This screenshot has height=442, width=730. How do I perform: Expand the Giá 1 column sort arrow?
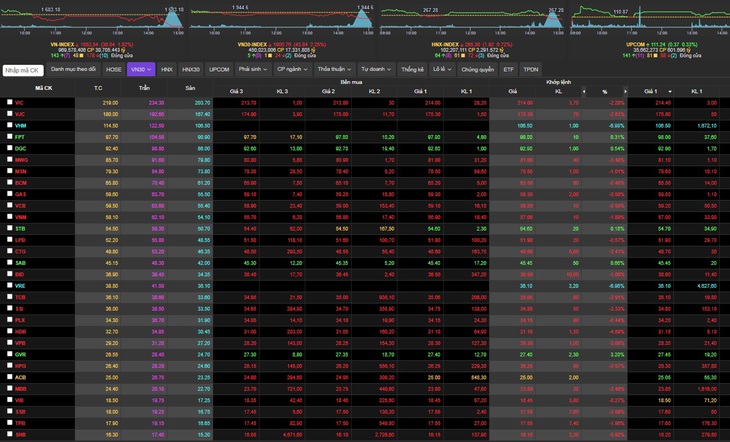coord(670,91)
